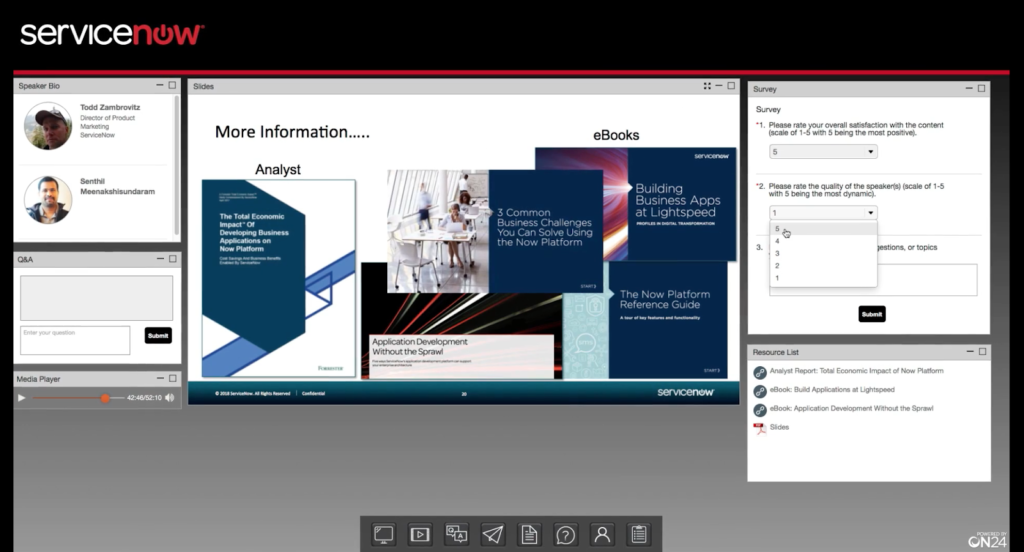Play the webcast in Media Player
This screenshot has width=1024, height=552.
pyautogui.click(x=22, y=397)
